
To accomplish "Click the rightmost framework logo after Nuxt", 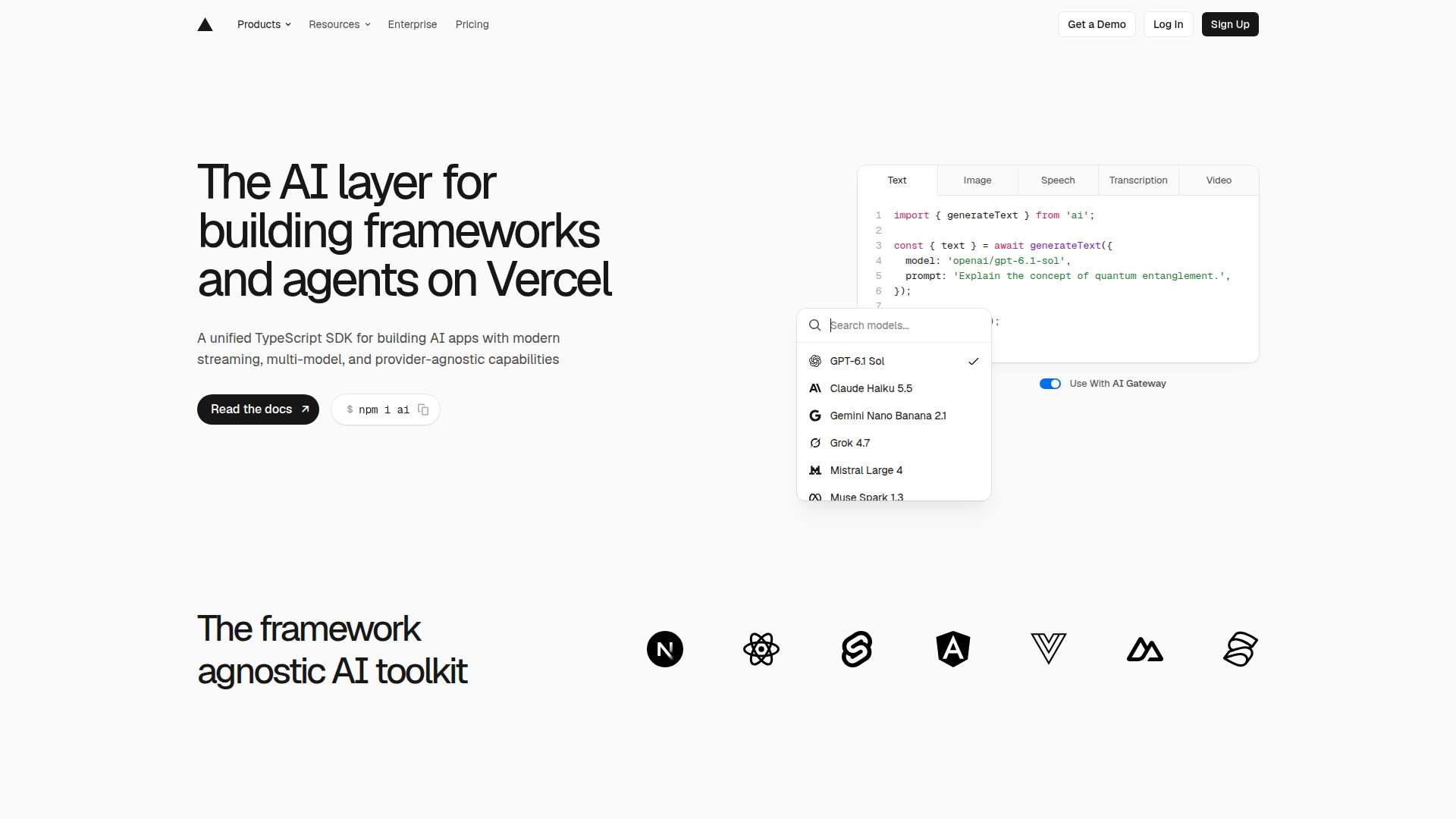I will (1241, 649).
